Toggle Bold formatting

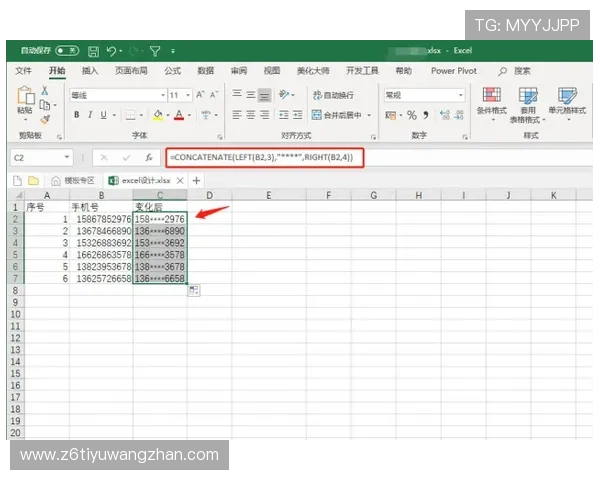pyautogui.click(x=77, y=114)
